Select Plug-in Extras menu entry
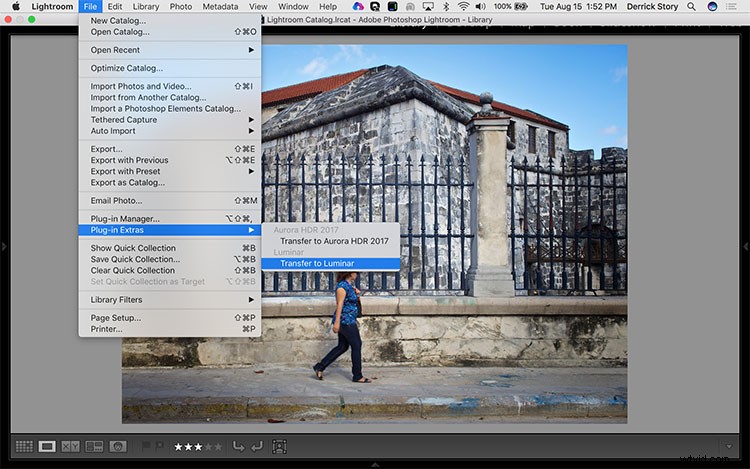Viewport: 750px width, 469px height. point(170,230)
